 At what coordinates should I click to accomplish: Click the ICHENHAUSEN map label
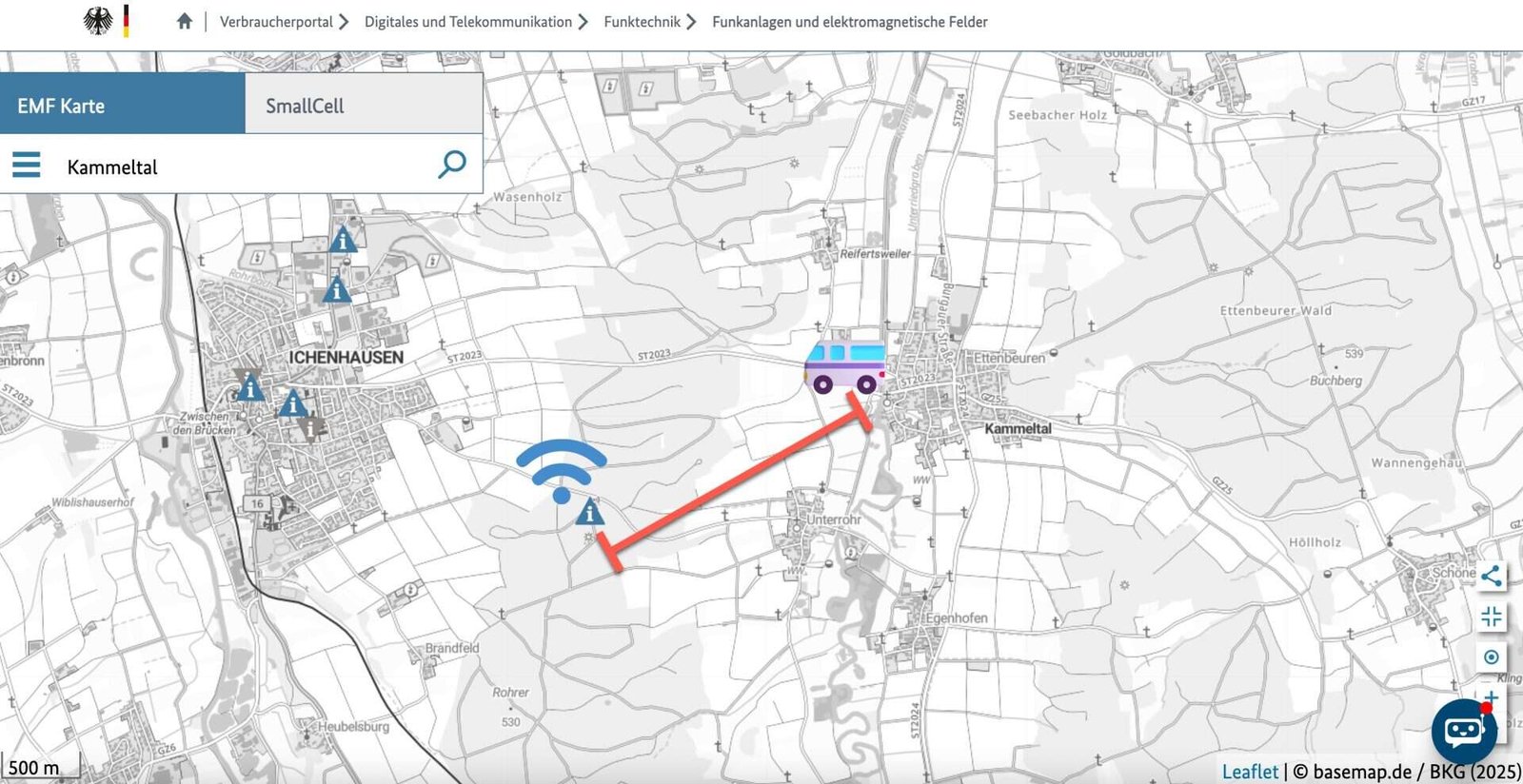[x=346, y=357]
